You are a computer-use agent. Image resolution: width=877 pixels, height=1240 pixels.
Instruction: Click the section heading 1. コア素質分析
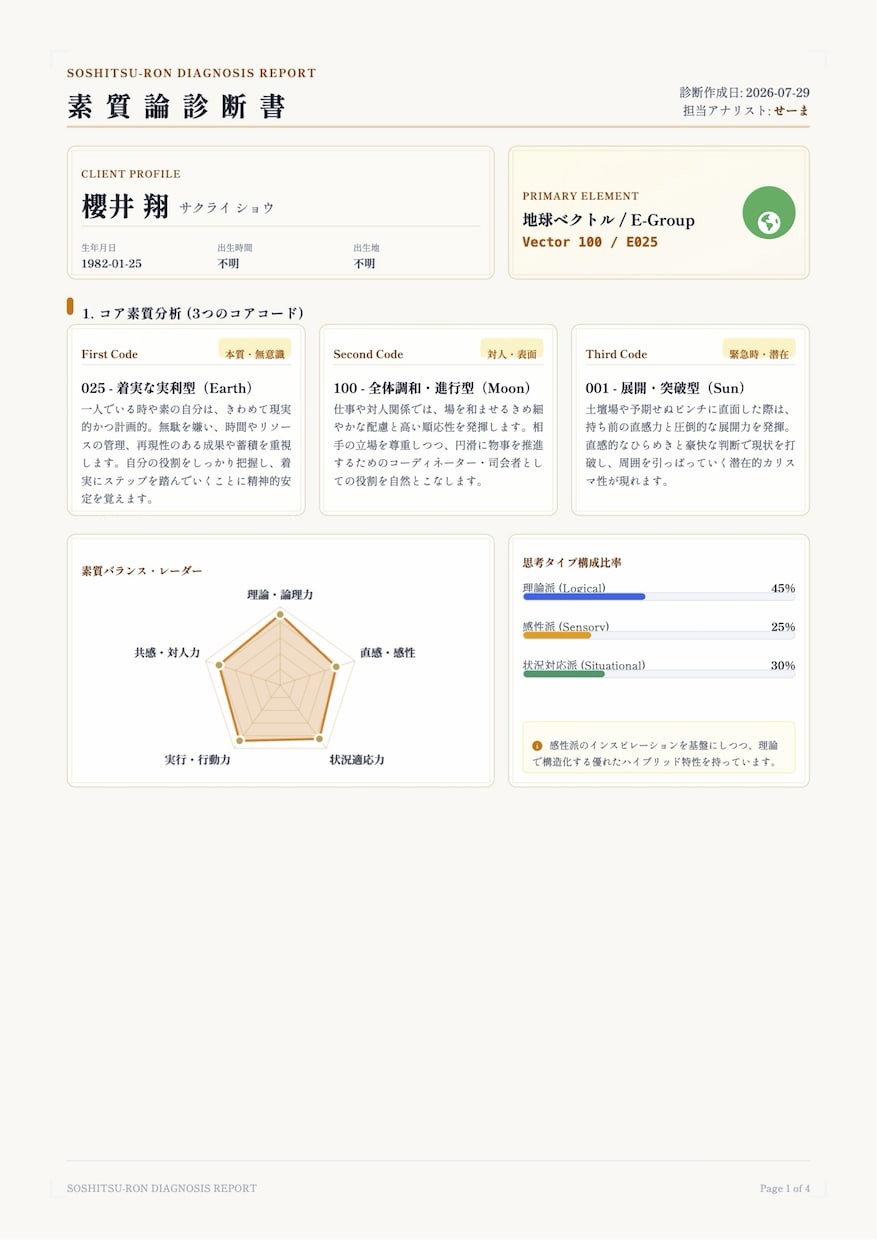pos(193,313)
